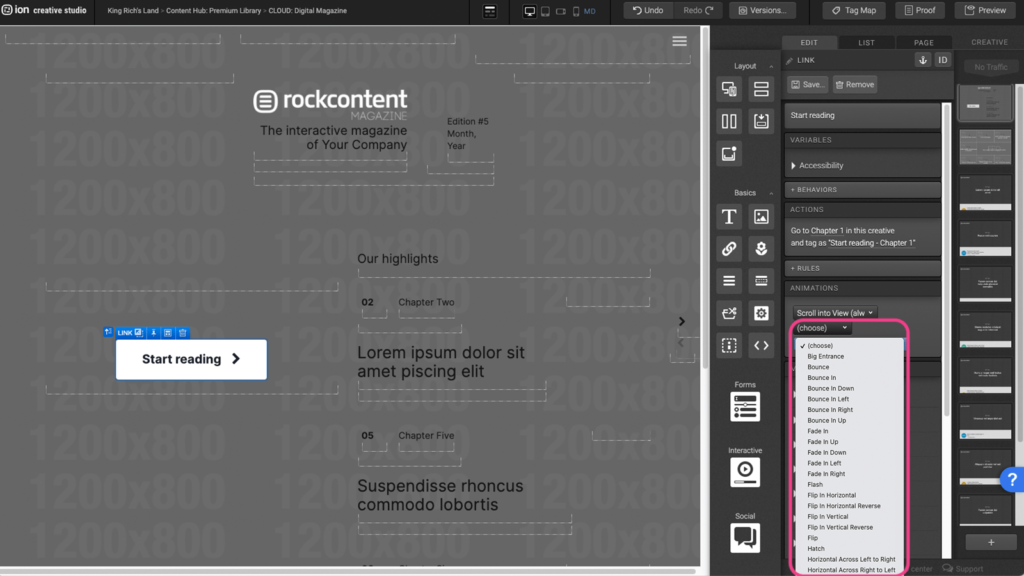Click the pin icon on LINK toolbar
This screenshot has width=1024, height=576.
153,333
